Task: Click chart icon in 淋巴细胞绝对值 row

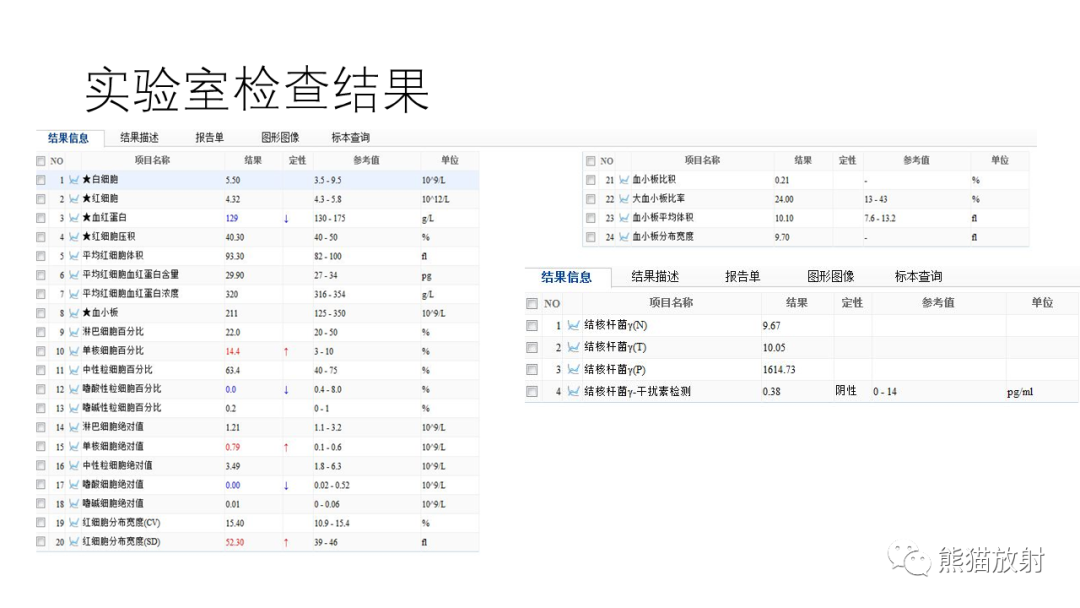Action: click(x=74, y=428)
